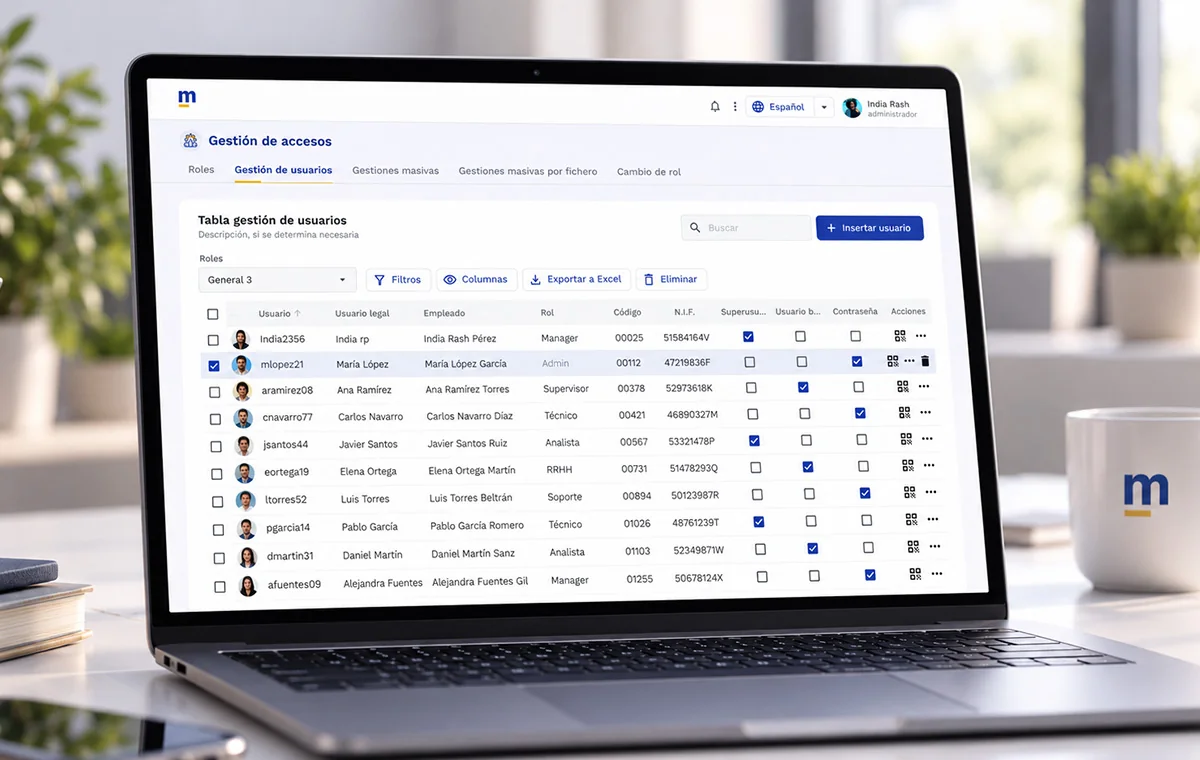
Task: Click legal user Daniel Martín
Action: (372, 555)
